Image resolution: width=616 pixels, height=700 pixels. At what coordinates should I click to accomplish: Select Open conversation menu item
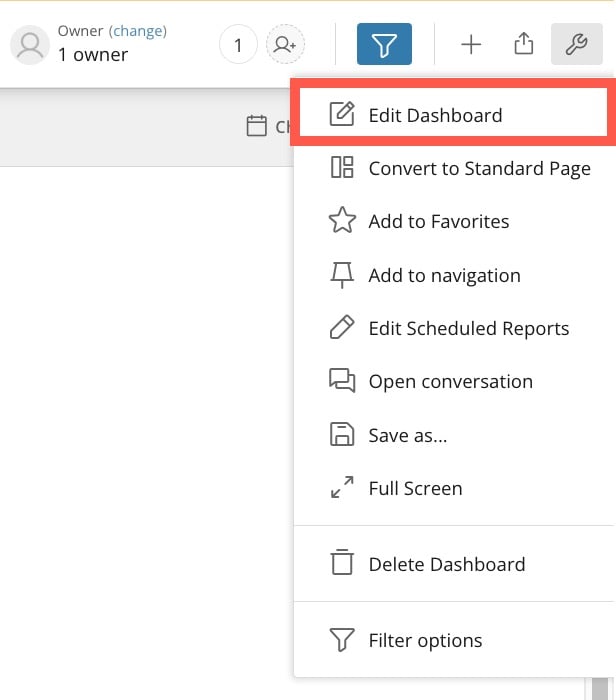(x=454, y=381)
